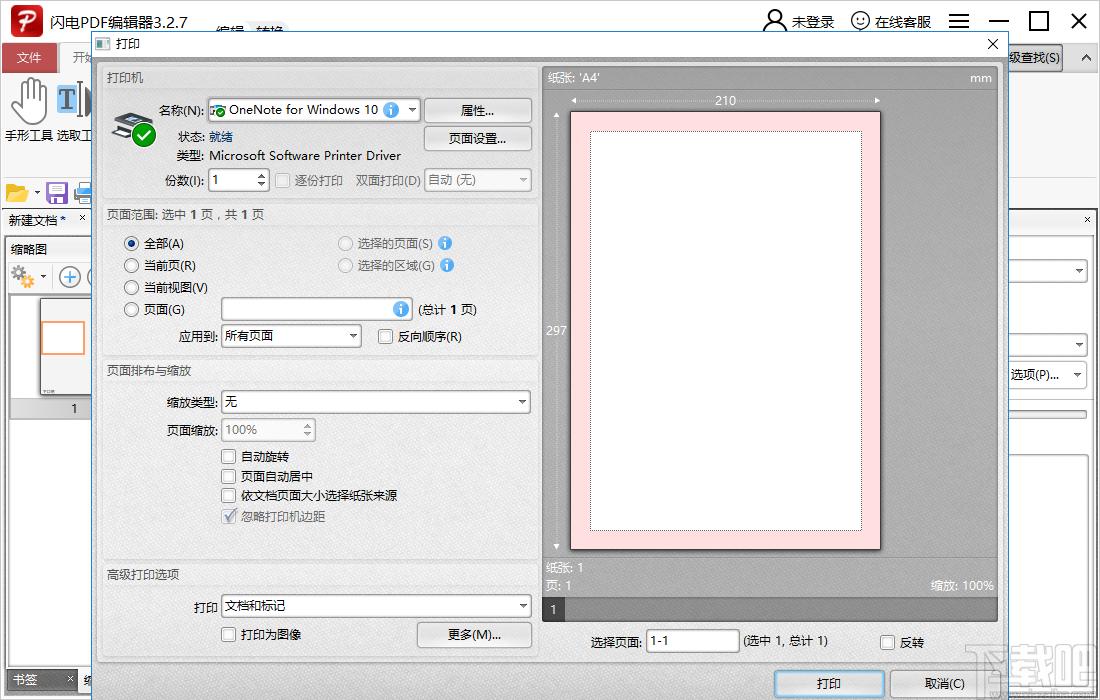Click the zoom-in plus icon in thumbnail panel
Screen dimensions: 1100x700
coord(69,277)
